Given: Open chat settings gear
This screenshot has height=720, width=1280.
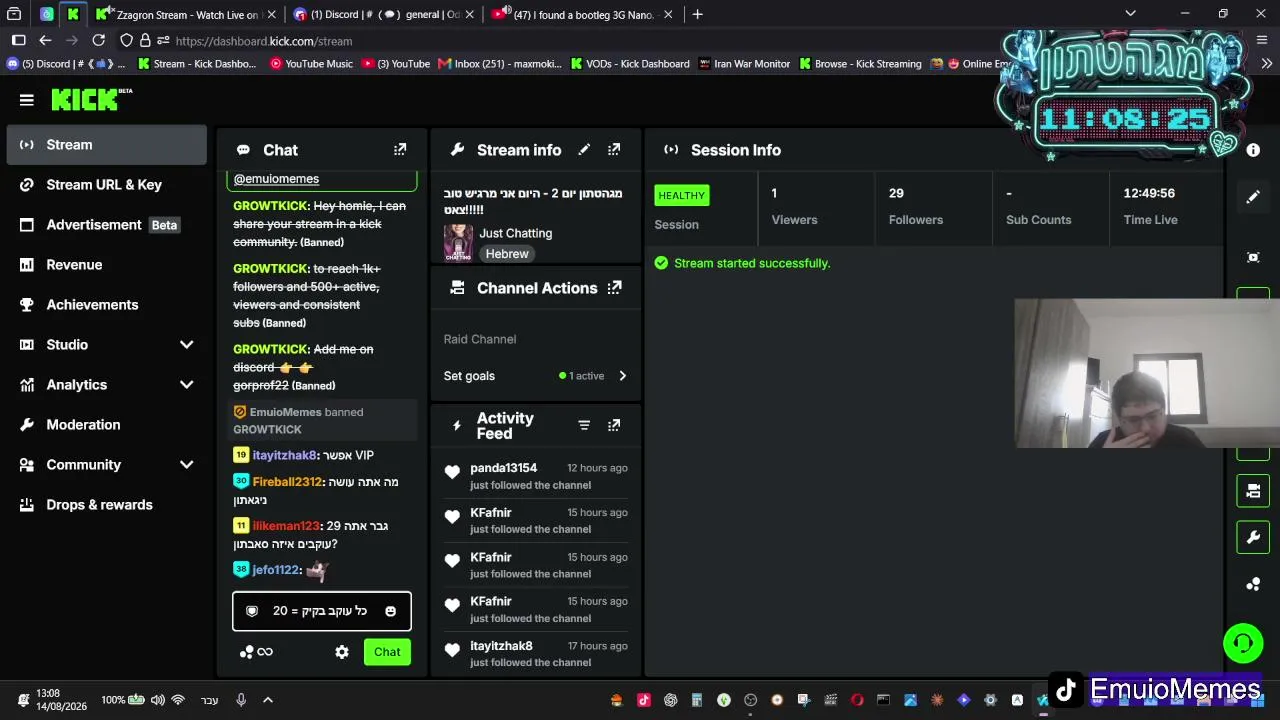Looking at the screenshot, I should coord(342,652).
